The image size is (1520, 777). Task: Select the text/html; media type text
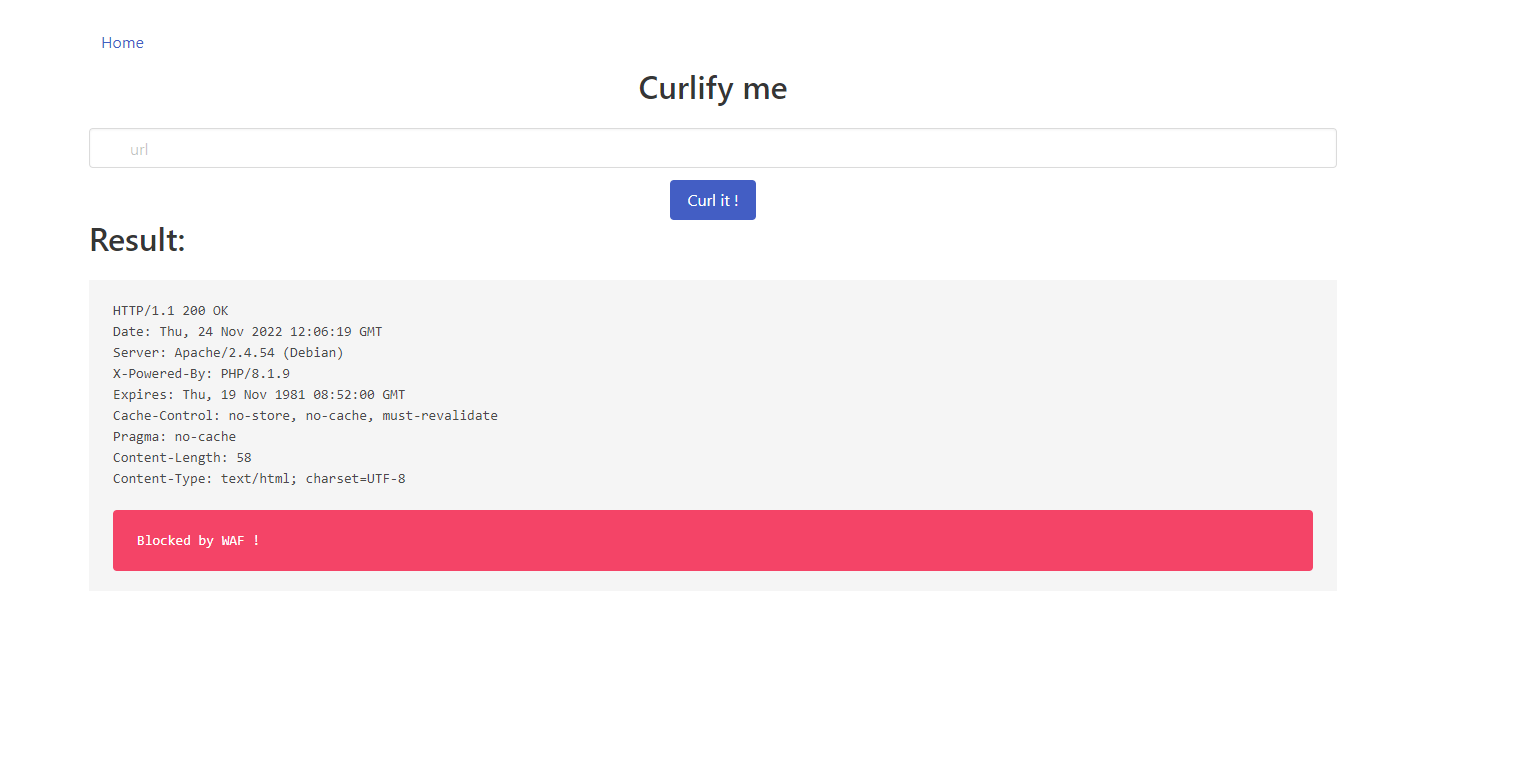[259, 479]
